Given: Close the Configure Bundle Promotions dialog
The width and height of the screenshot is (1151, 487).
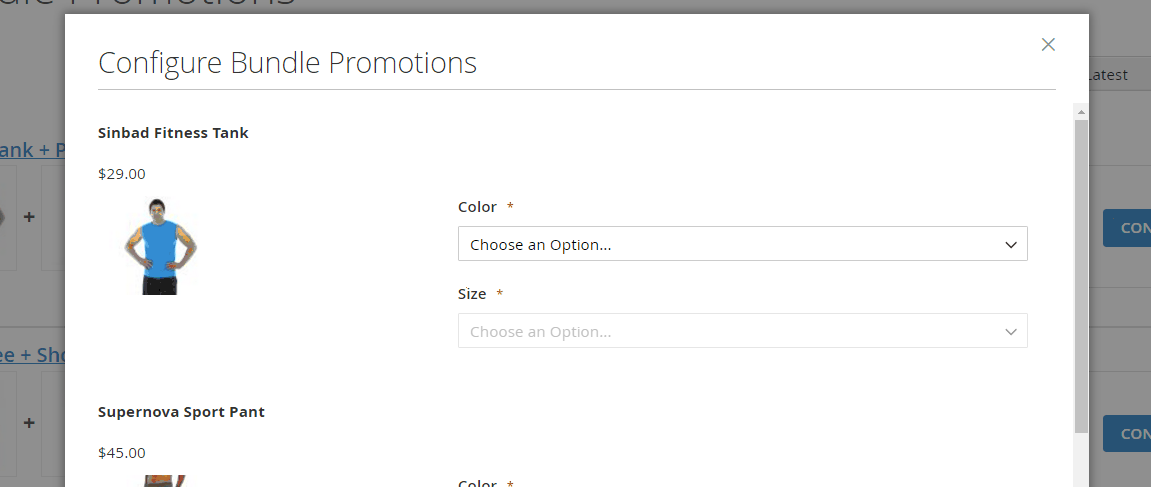Looking at the screenshot, I should 1047,44.
